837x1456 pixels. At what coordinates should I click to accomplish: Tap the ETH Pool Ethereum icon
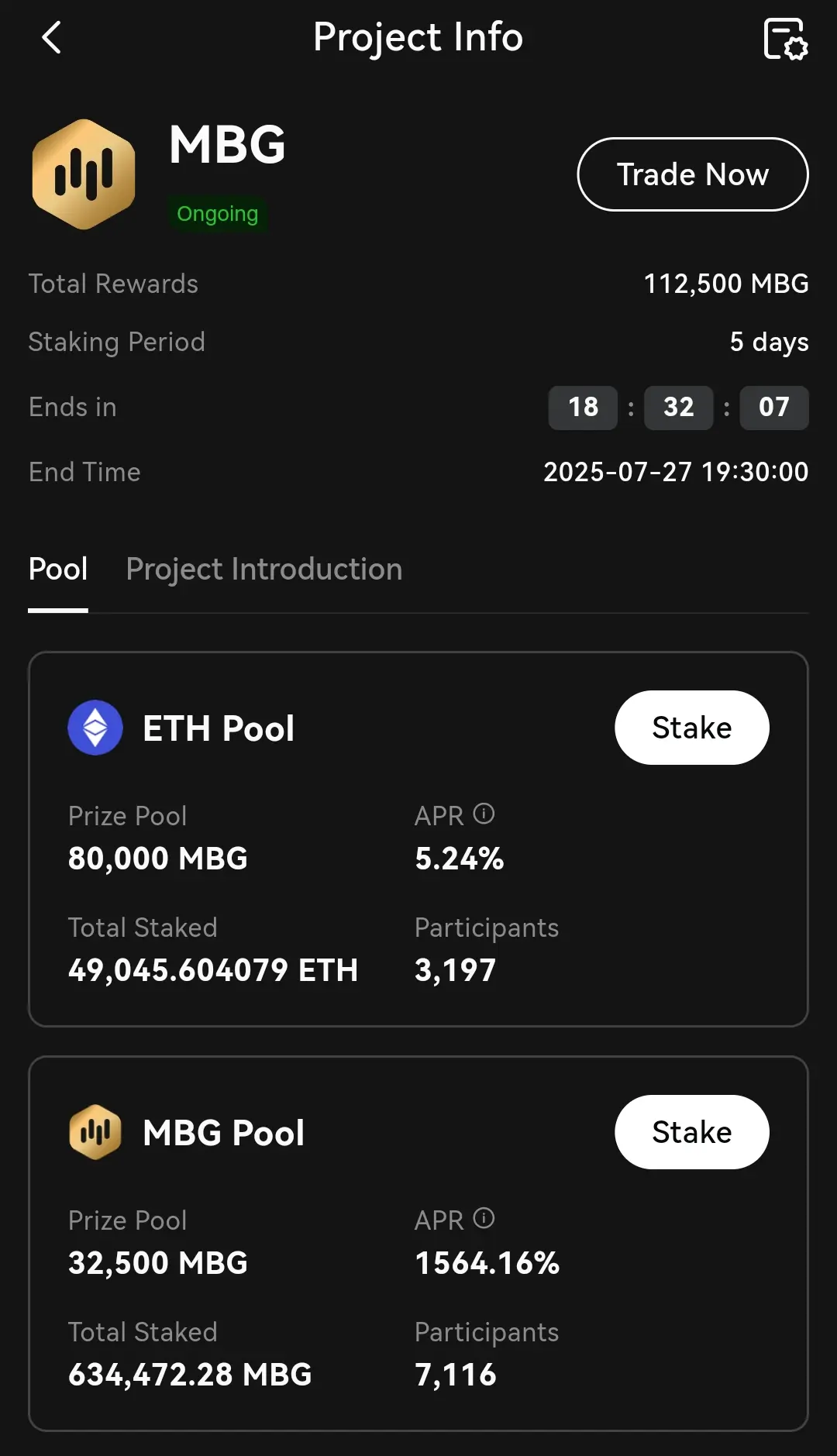pyautogui.click(x=95, y=728)
